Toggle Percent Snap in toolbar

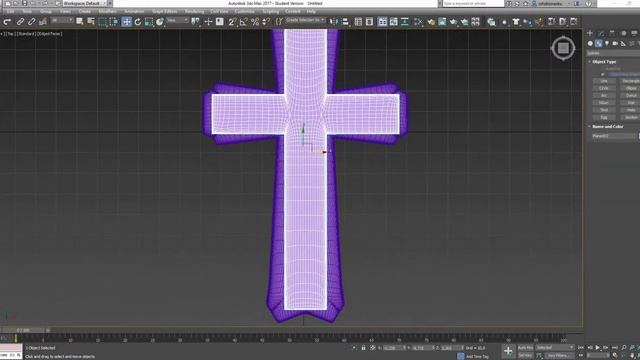pyautogui.click(x=255, y=22)
